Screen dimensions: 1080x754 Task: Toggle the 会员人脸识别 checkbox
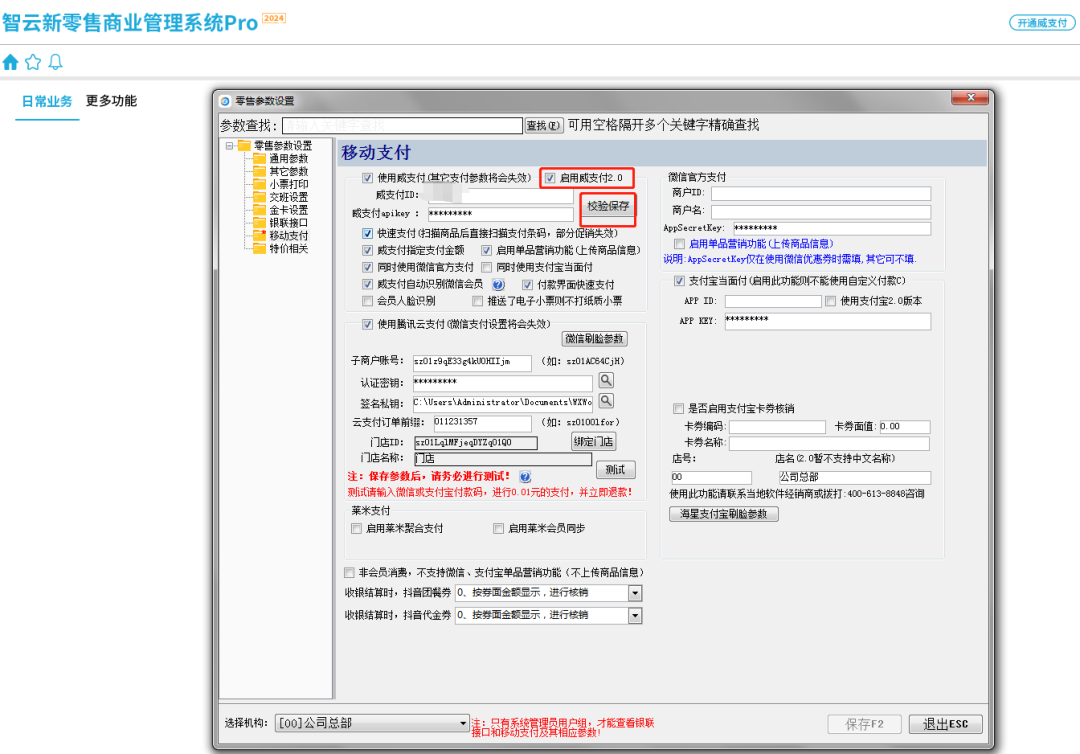coord(368,300)
